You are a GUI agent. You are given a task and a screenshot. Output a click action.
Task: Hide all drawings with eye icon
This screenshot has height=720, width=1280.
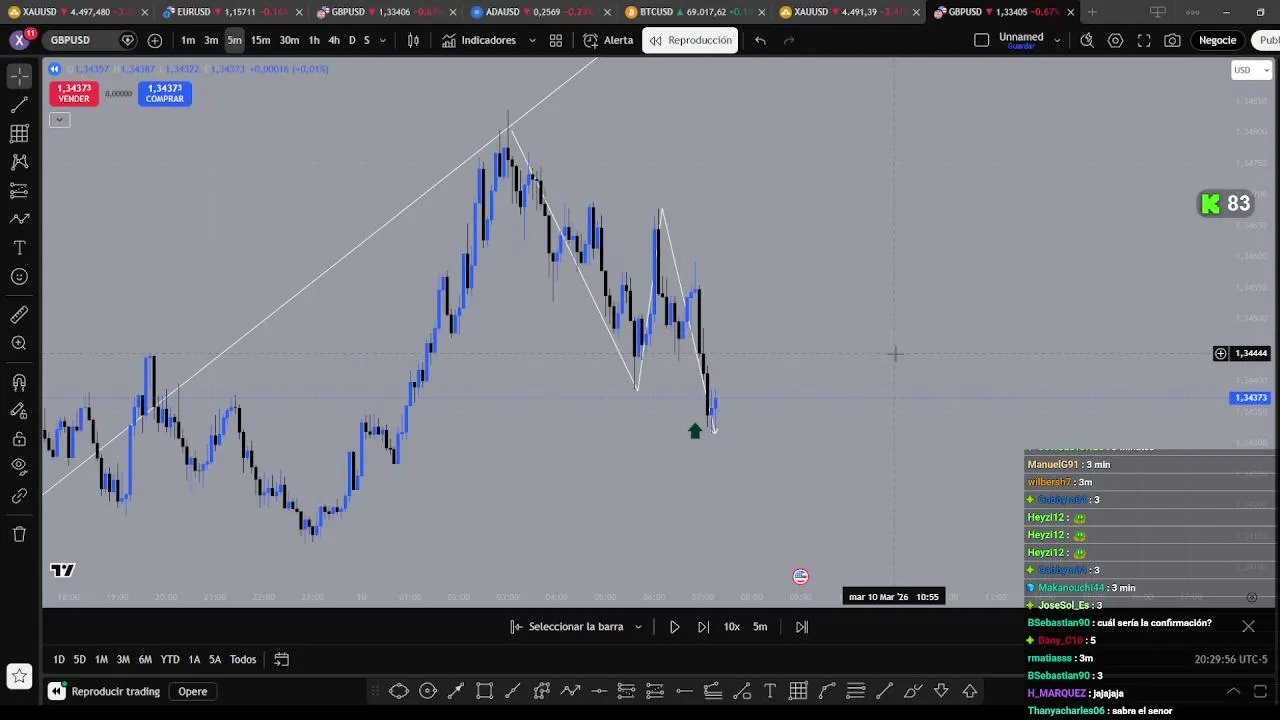pos(19,466)
